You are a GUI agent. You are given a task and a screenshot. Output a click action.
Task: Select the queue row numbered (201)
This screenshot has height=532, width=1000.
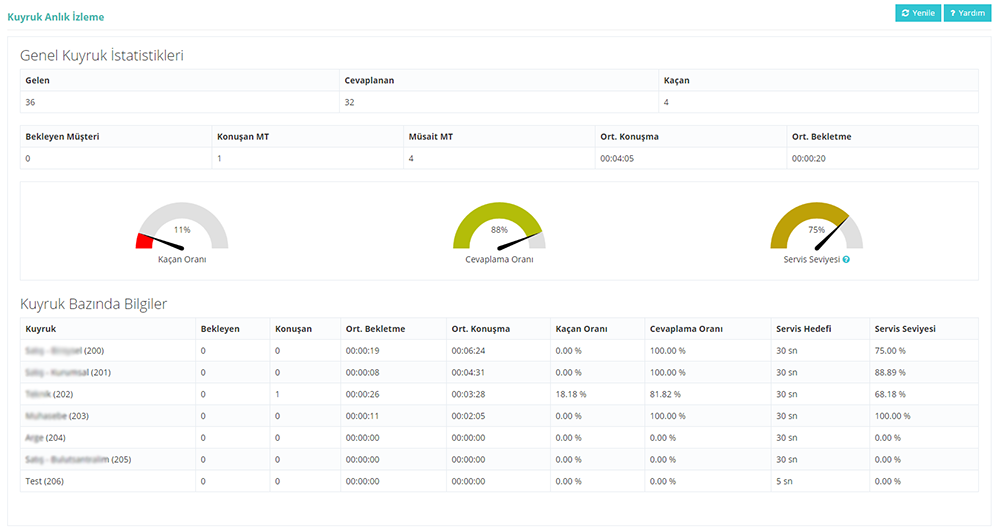[x=67, y=372]
